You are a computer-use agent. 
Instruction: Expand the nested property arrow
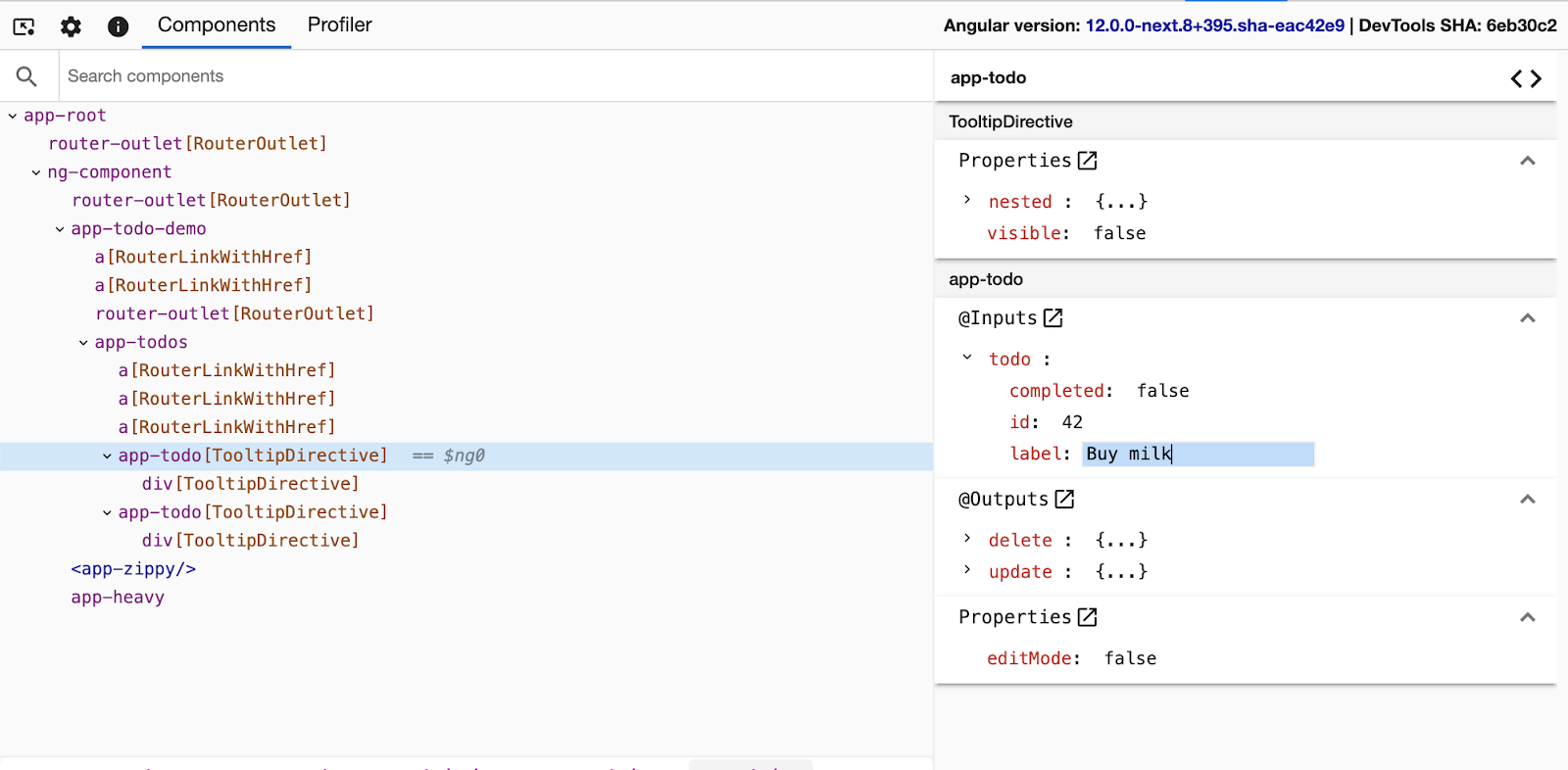click(967, 201)
